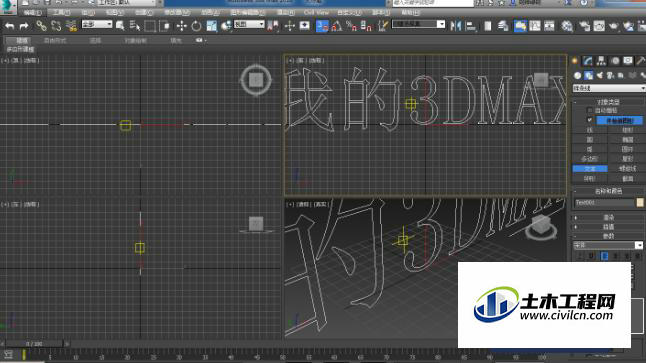Viewport: 646px width, 363px height.
Task: Toggle the 3D Snaps button
Action: [322, 26]
